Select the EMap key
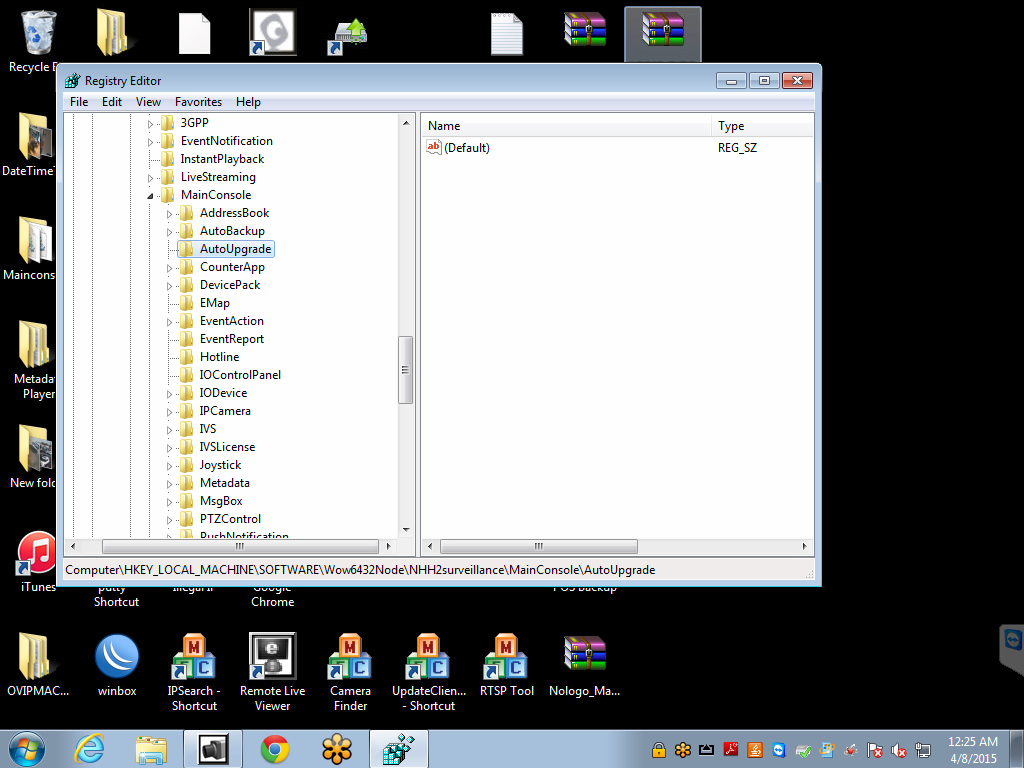 pos(214,303)
